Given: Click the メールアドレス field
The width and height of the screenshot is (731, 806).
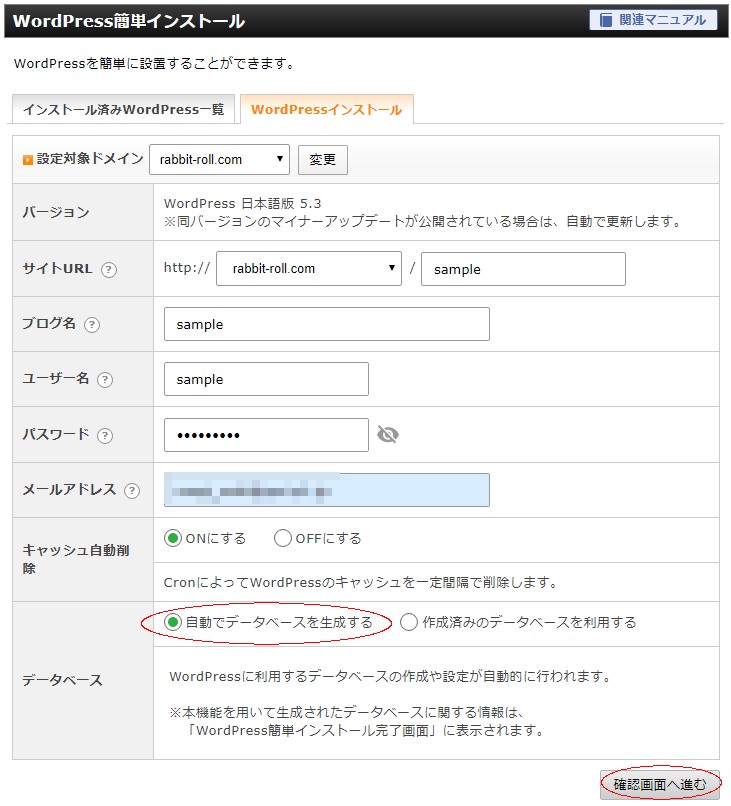Looking at the screenshot, I should (x=327, y=490).
